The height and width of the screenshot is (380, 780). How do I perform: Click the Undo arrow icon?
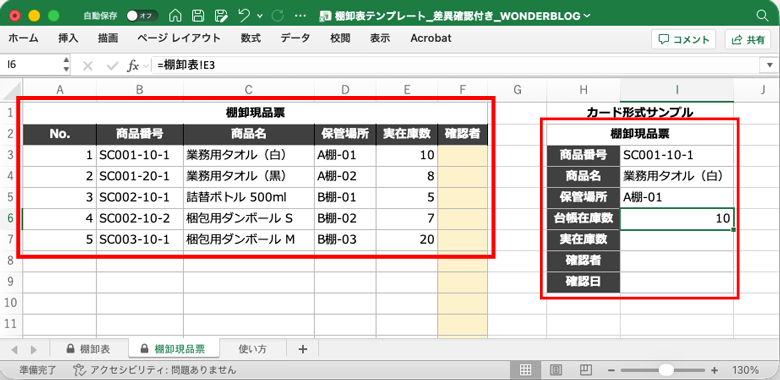pos(245,15)
